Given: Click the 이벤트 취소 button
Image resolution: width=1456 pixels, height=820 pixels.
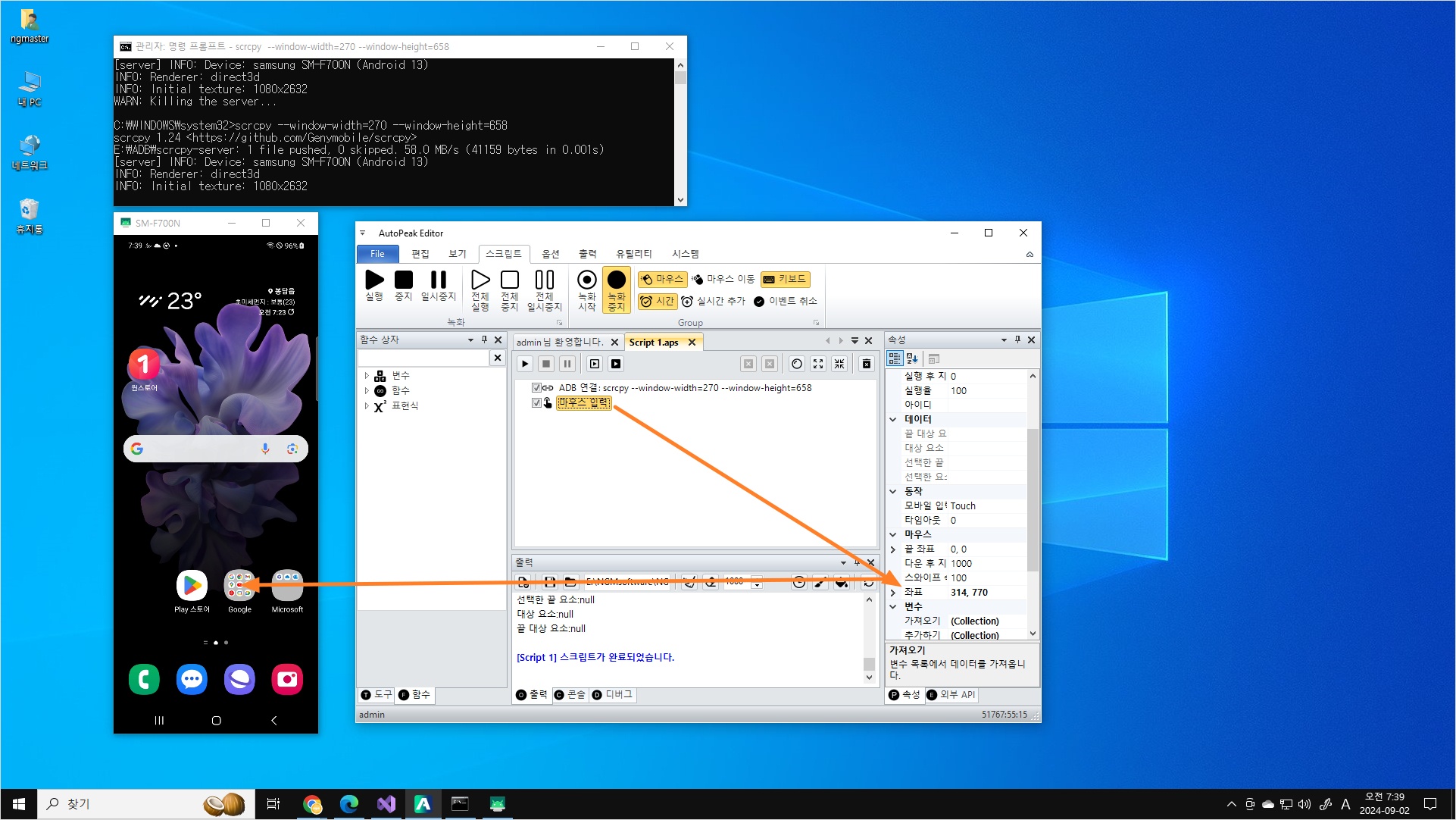Looking at the screenshot, I should (785, 302).
